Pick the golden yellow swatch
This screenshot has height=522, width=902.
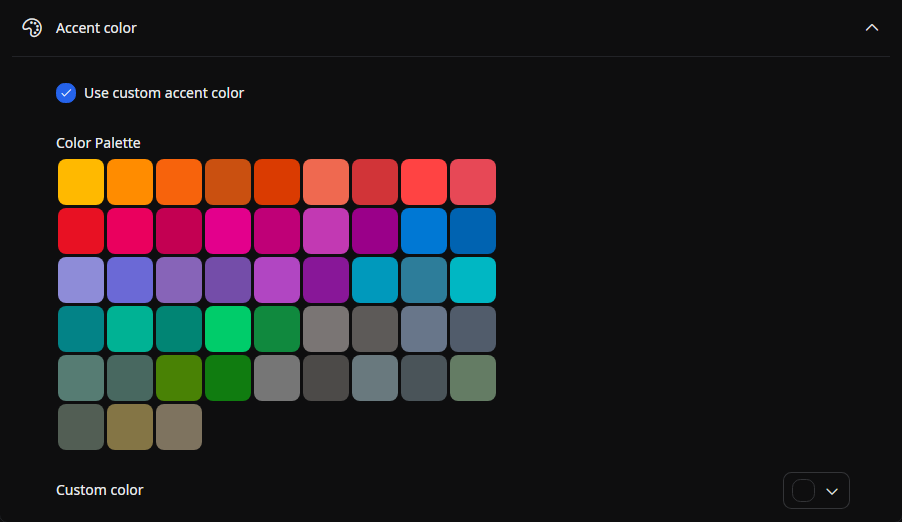(81, 182)
